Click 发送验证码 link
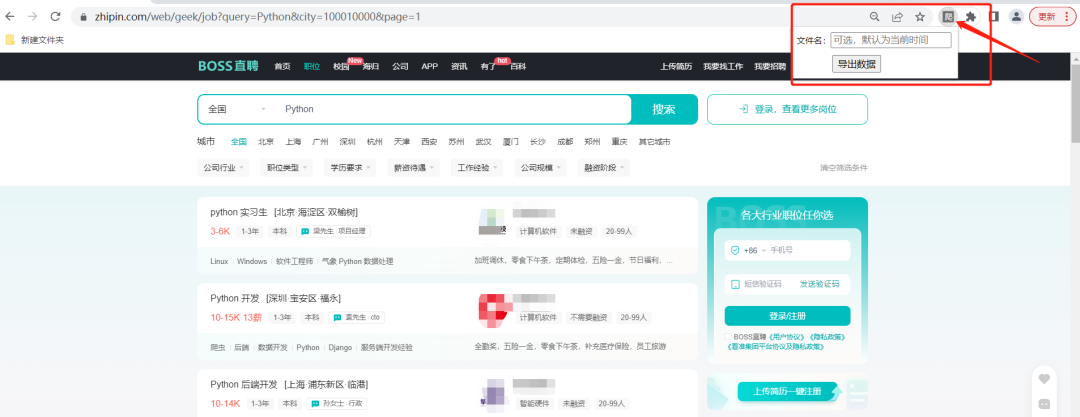The image size is (1080, 417). [x=819, y=284]
